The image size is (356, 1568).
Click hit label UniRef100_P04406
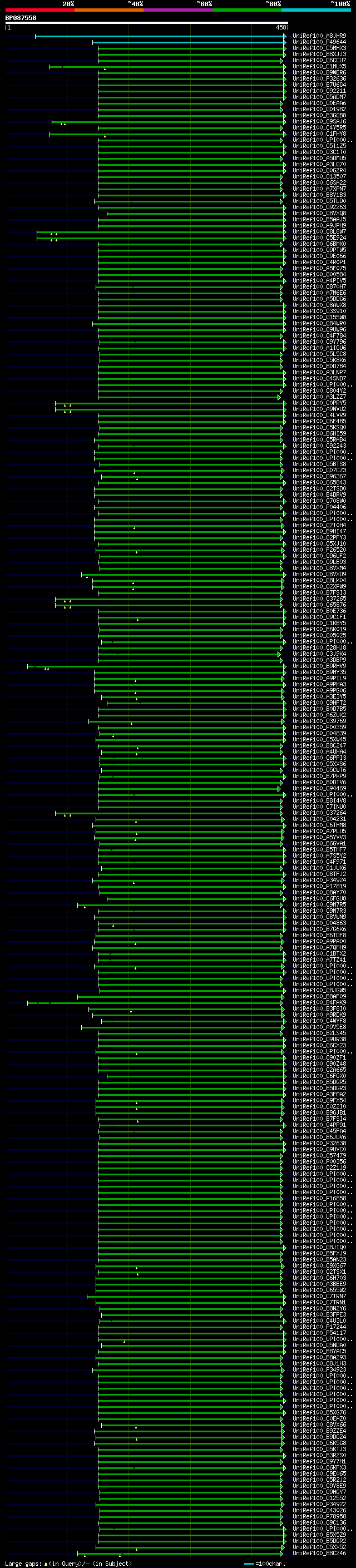coord(319,506)
